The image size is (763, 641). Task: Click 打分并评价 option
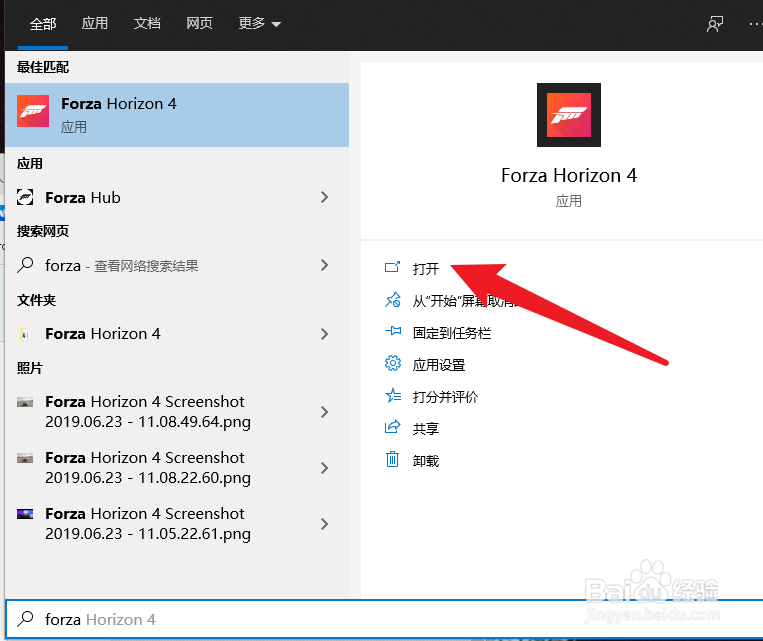(x=445, y=397)
